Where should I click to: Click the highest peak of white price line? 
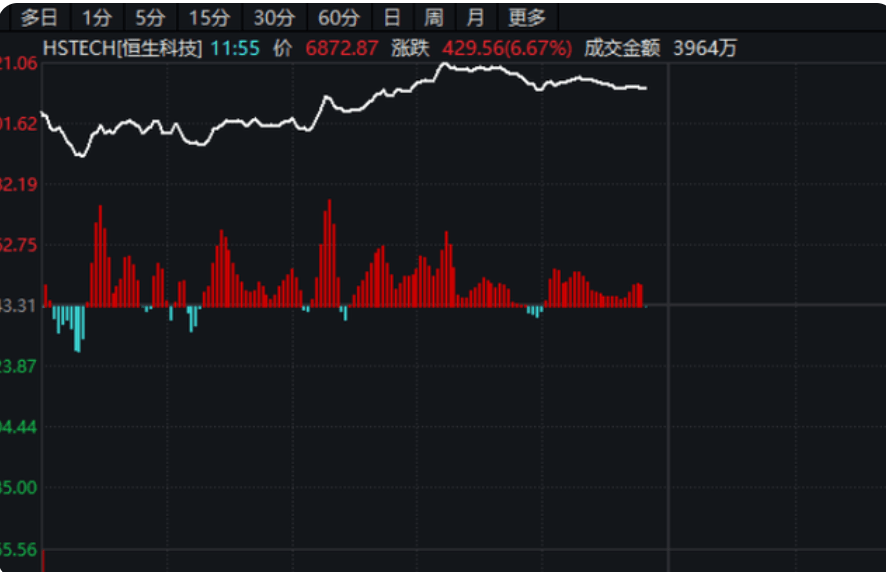[x=444, y=64]
